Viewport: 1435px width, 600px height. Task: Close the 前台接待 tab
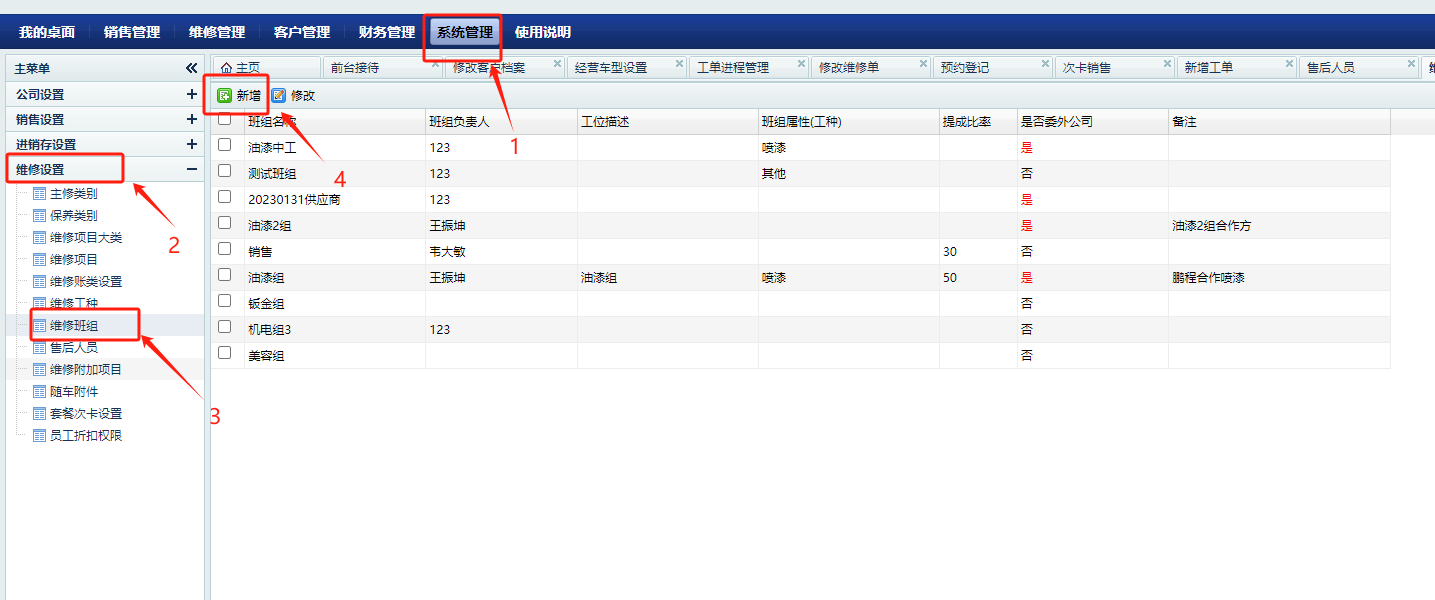435,65
